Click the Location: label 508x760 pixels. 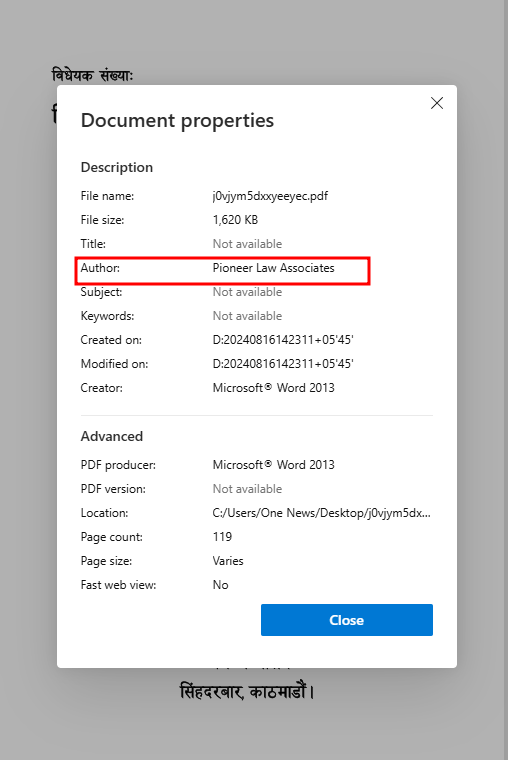(104, 513)
